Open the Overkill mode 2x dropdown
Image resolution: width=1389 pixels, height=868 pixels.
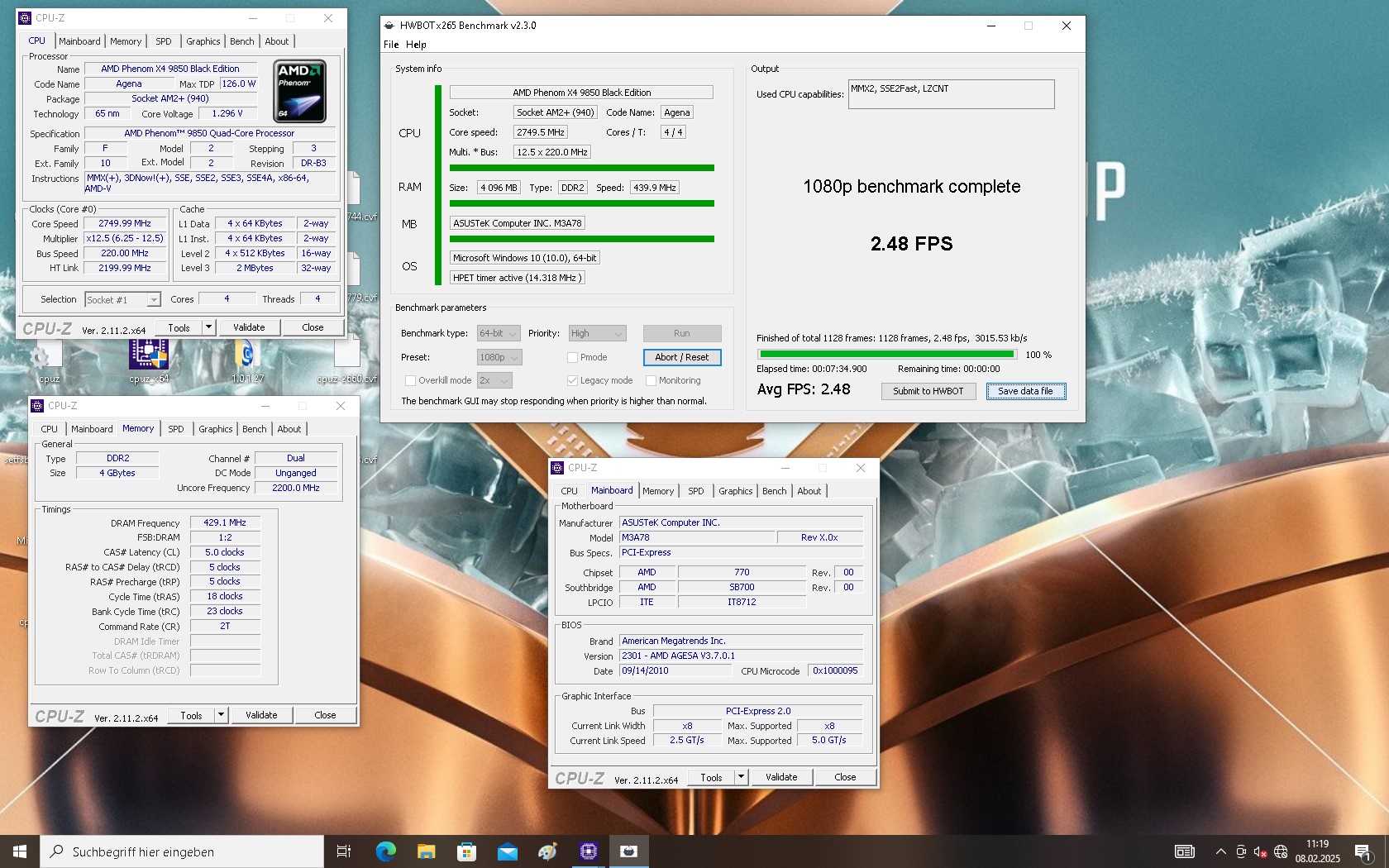pyautogui.click(x=494, y=380)
